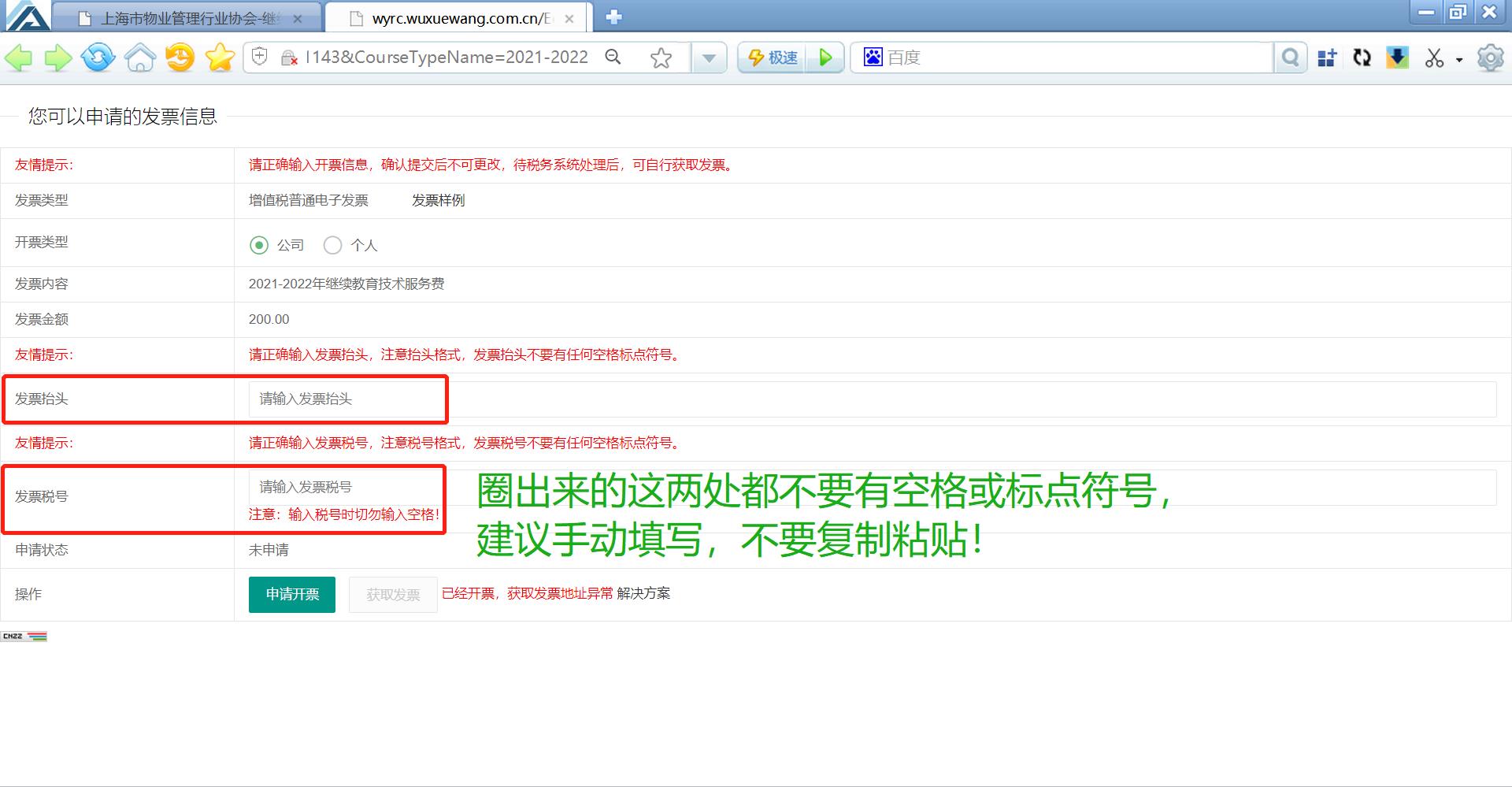Open the download manager arrow icon
This screenshot has width=1512, height=787.
coord(1397,58)
